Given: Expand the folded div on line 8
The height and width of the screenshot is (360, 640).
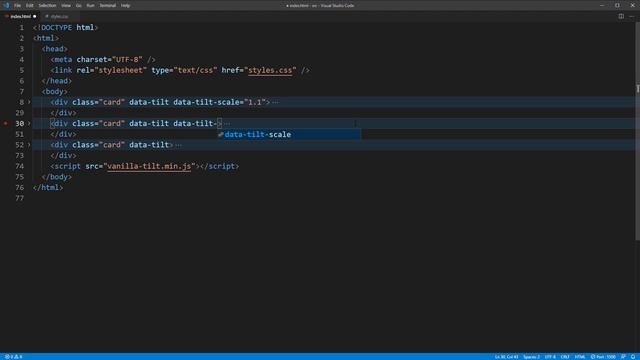Looking at the screenshot, I should (x=29, y=102).
